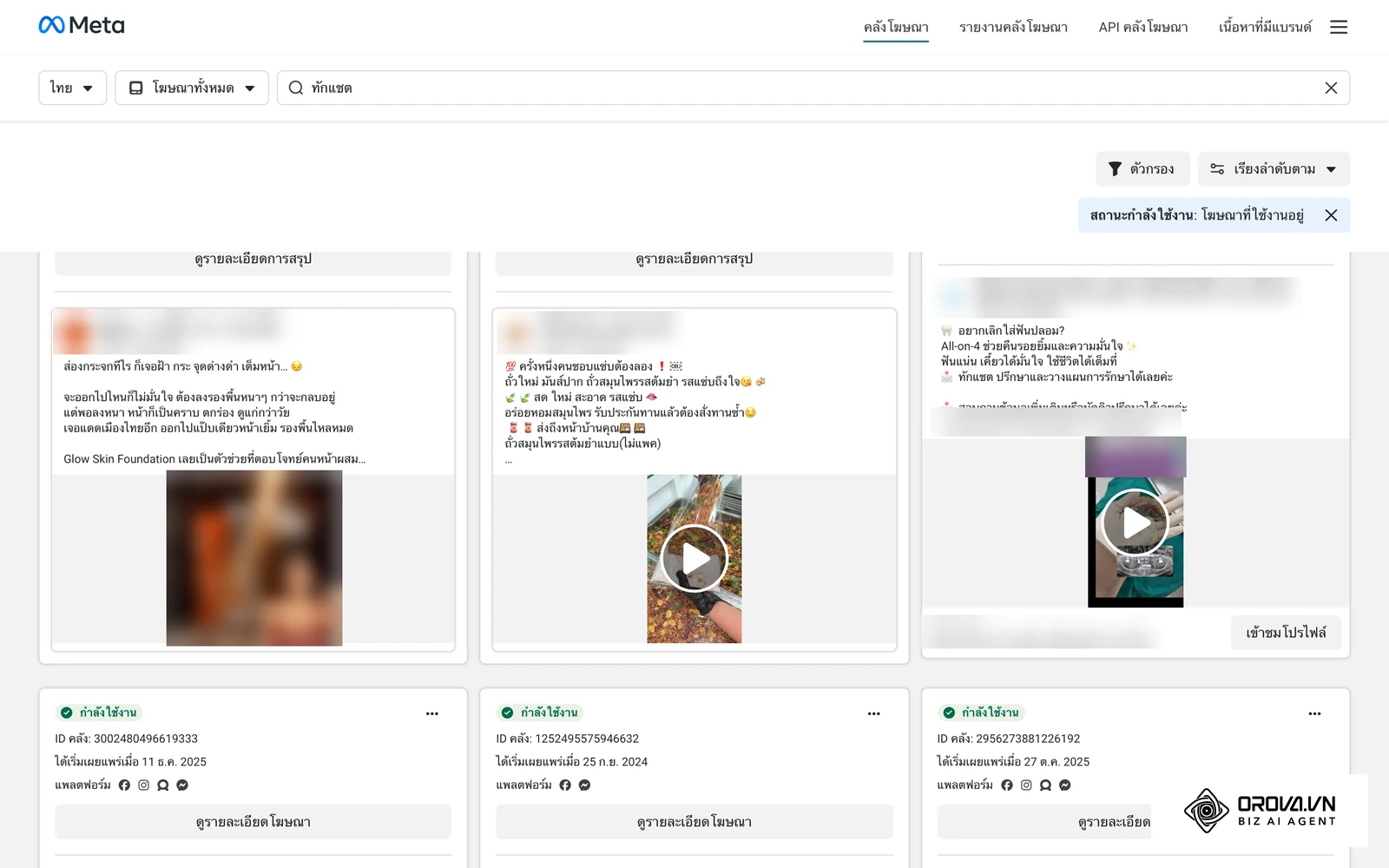This screenshot has height=868, width=1389.
Task: Open the เรียงลำดับตาม sort dropdown
Action: click(x=1274, y=168)
